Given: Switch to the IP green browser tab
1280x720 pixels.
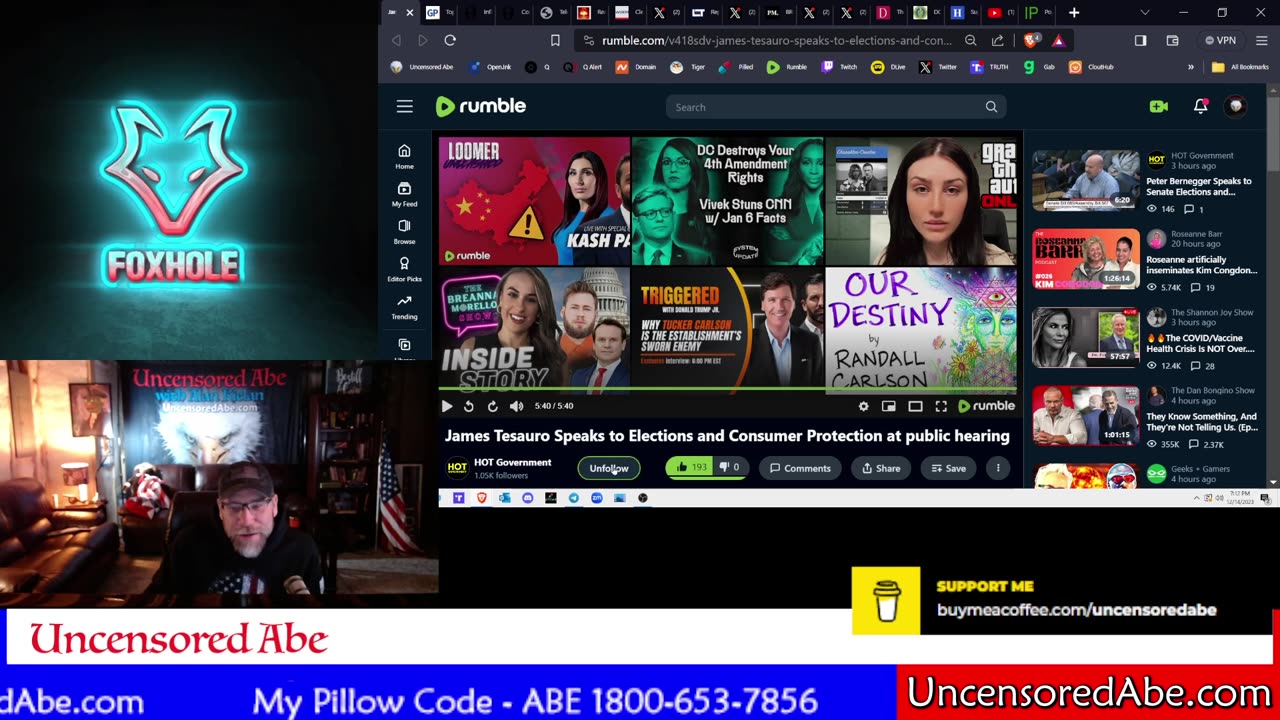Looking at the screenshot, I should click(x=1038, y=13).
